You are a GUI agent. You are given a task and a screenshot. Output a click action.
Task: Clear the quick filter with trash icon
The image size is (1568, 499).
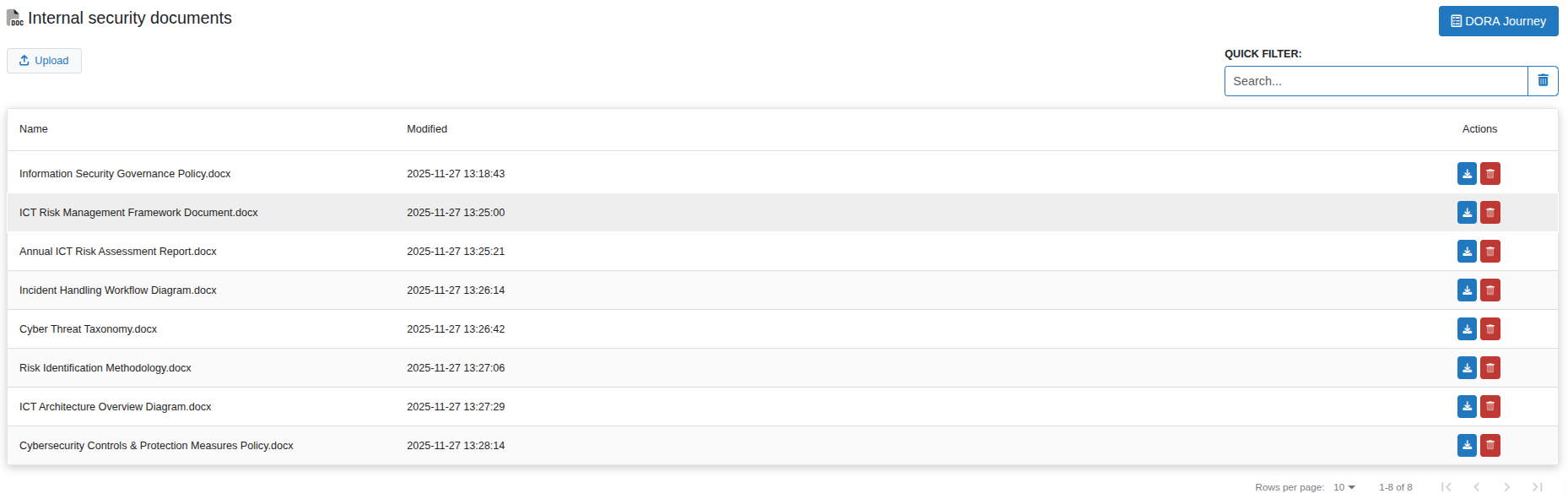(x=1543, y=81)
